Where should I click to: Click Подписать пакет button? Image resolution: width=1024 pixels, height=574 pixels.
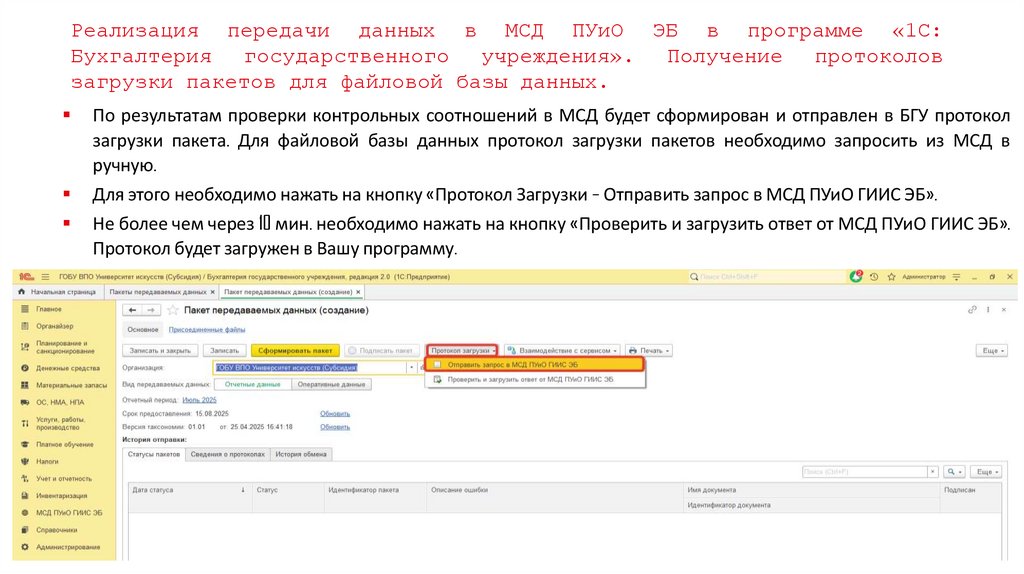[x=382, y=351]
